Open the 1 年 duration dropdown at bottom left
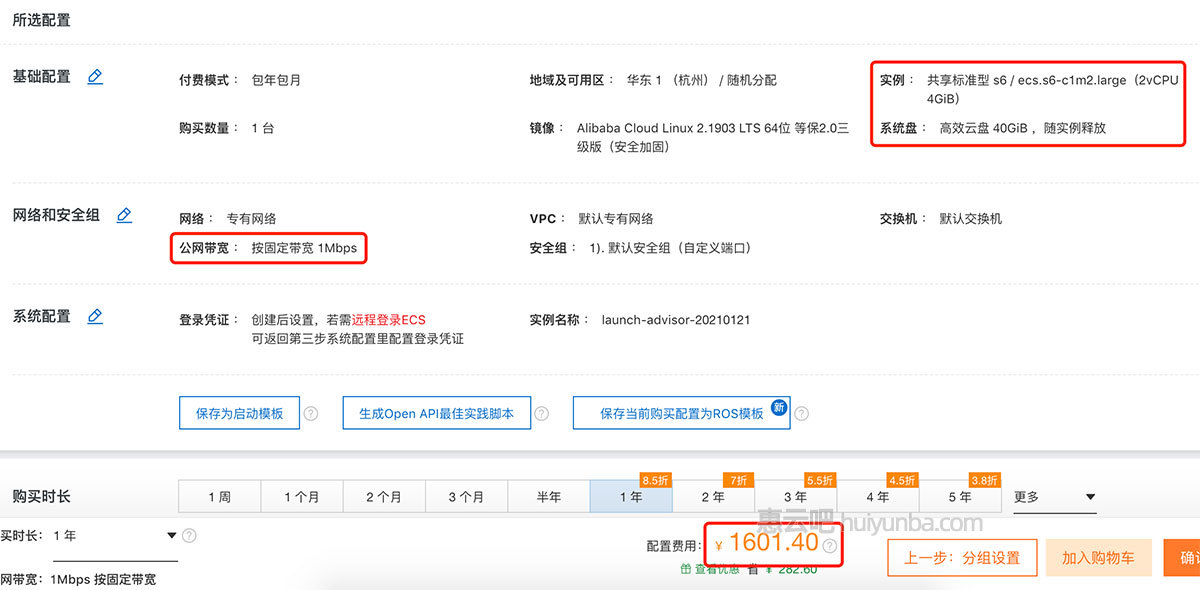This screenshot has width=1200, height=590. tap(114, 536)
